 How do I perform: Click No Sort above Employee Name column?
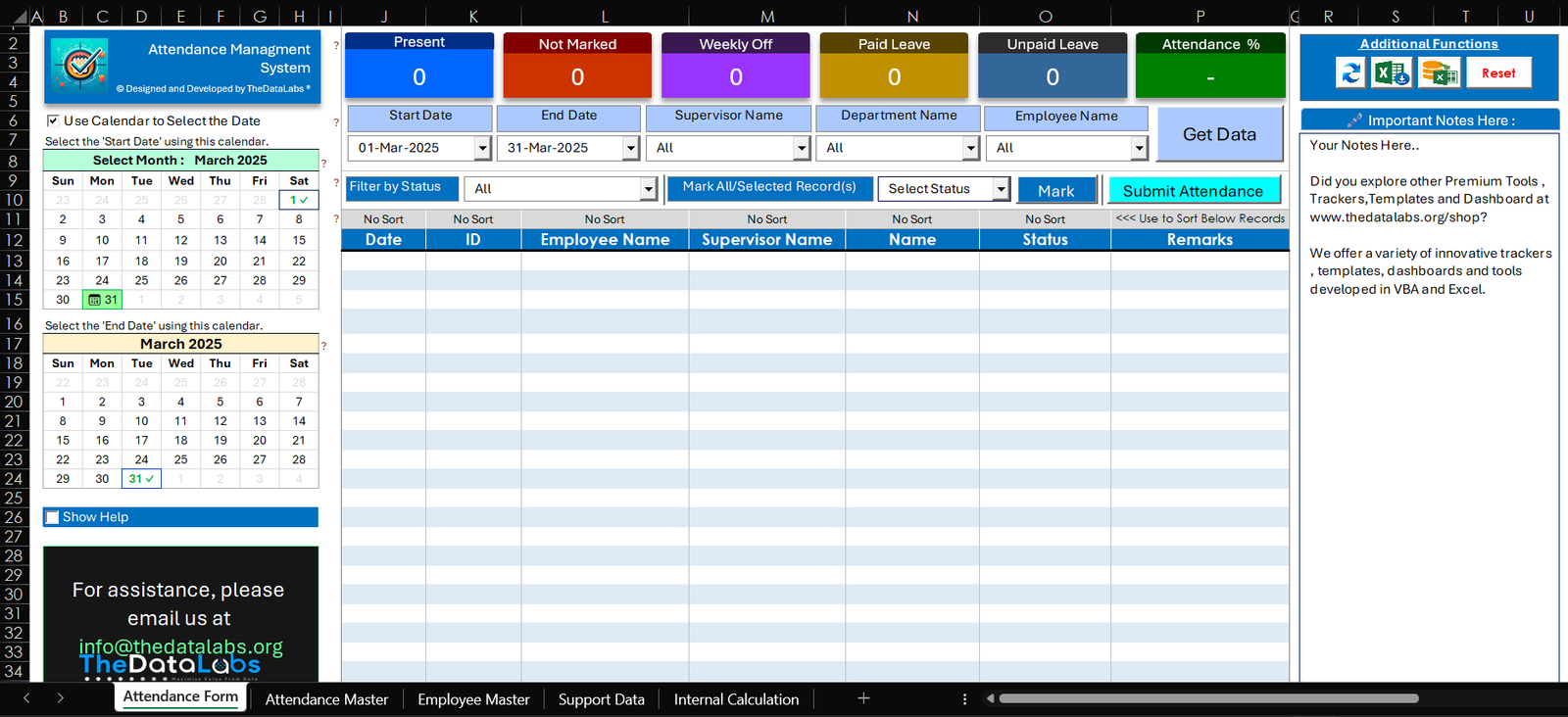pyautogui.click(x=605, y=219)
